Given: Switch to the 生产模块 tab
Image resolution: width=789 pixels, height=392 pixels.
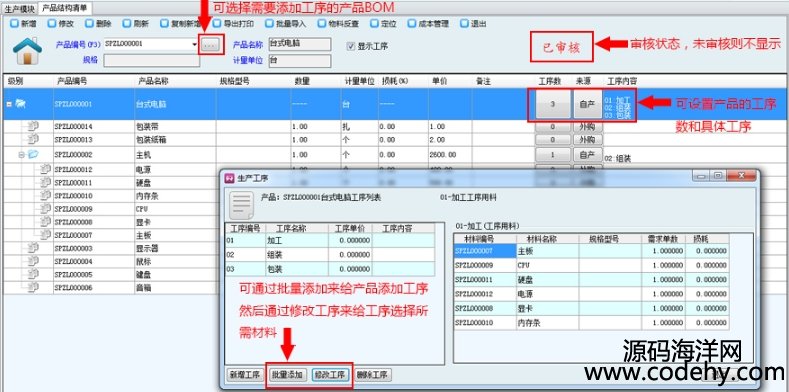Looking at the screenshot, I should 20,9.
